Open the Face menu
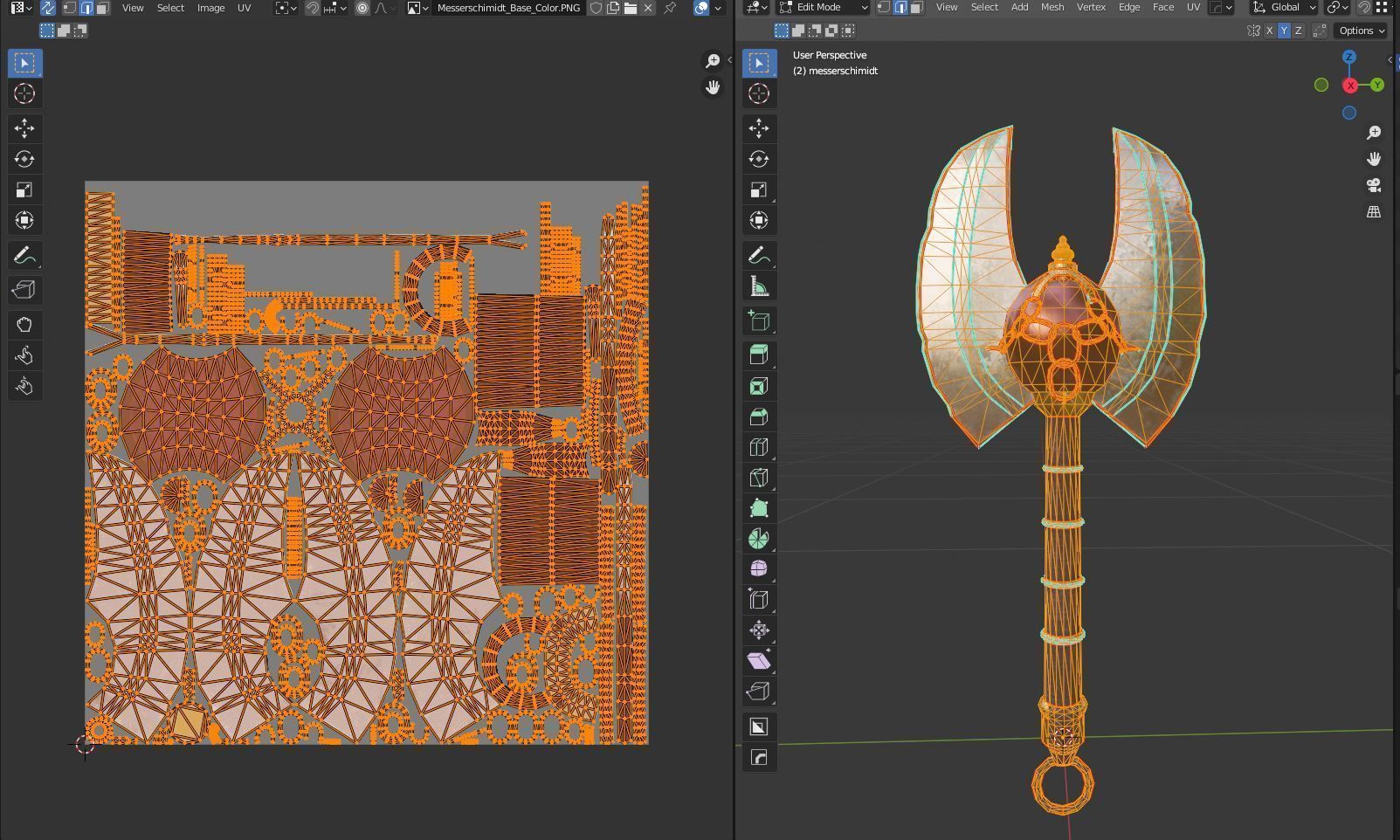 click(1162, 7)
